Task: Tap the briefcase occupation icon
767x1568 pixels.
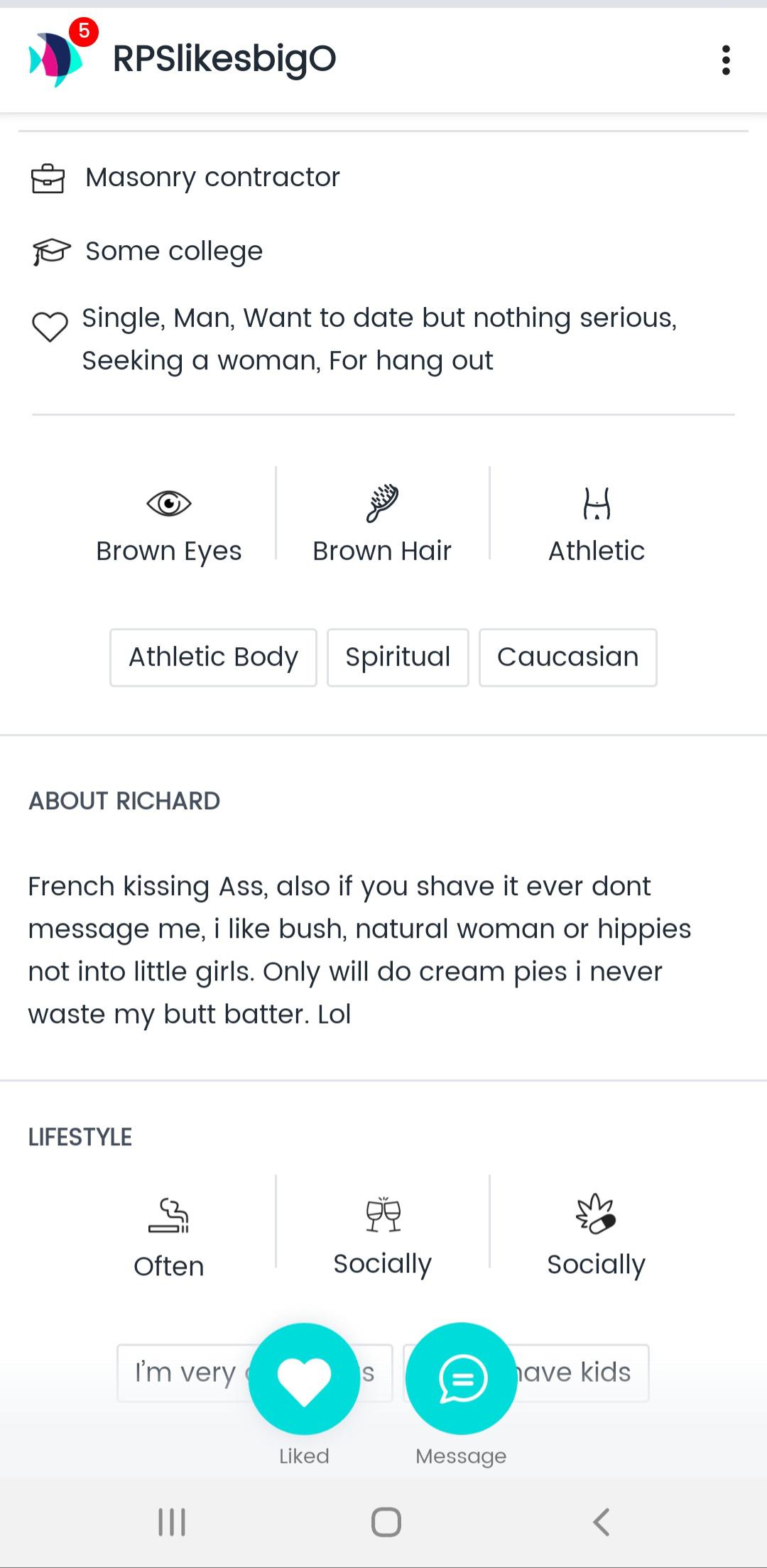Action: (x=48, y=178)
